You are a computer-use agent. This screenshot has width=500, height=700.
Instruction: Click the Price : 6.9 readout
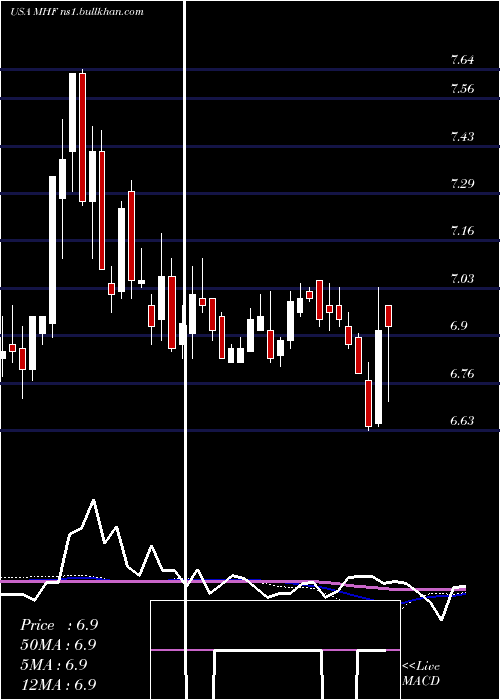tap(59, 625)
